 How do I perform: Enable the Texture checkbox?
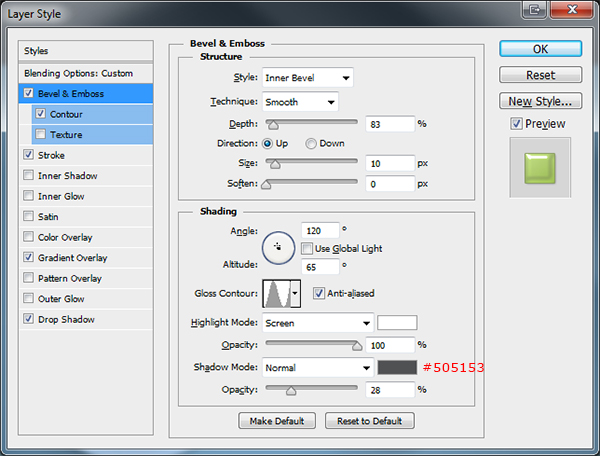pos(41,134)
